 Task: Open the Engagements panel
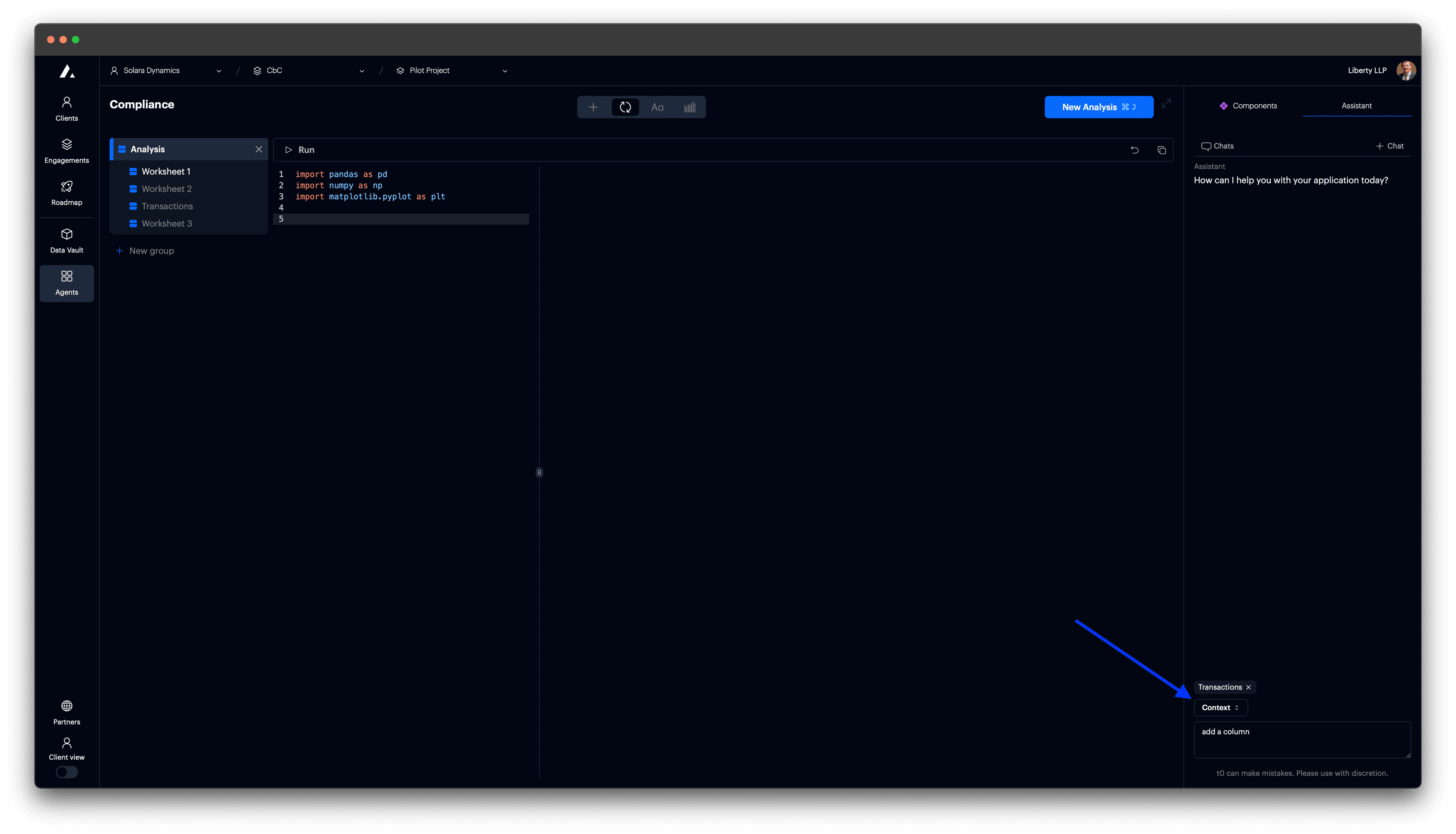click(66, 150)
